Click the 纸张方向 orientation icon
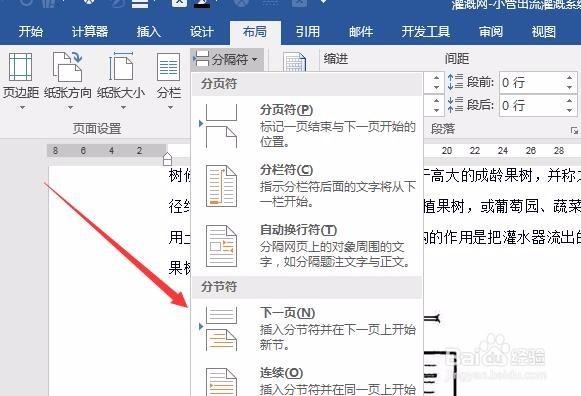 [x=67, y=67]
